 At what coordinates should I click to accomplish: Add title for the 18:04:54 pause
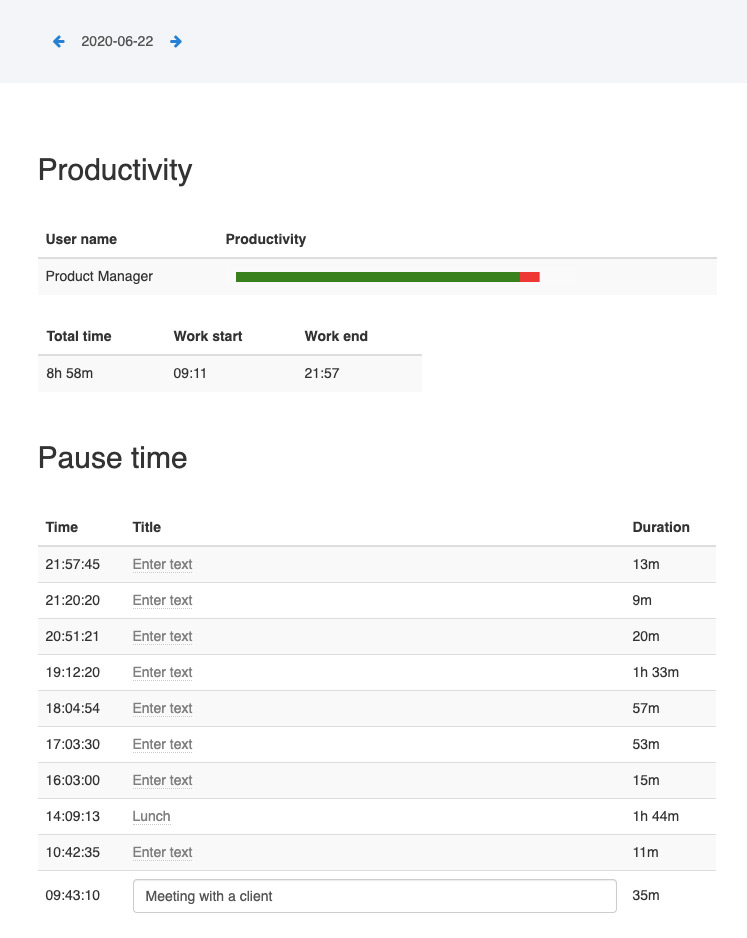pyautogui.click(x=162, y=708)
